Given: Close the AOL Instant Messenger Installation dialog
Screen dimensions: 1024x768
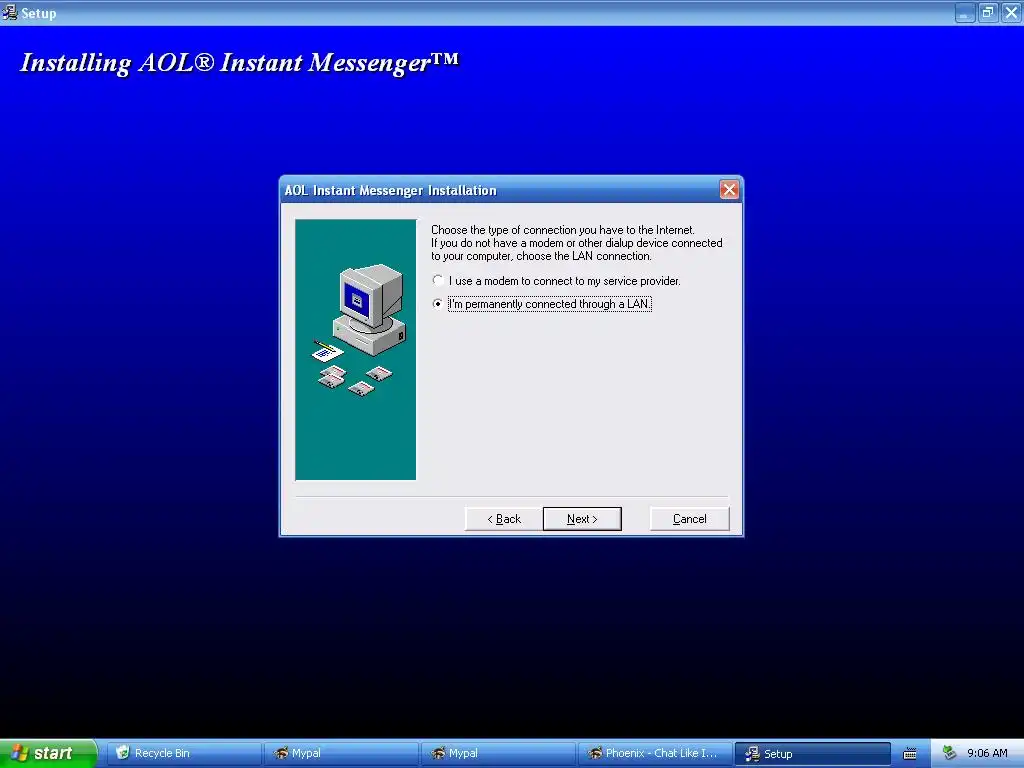Looking at the screenshot, I should coord(729,190).
